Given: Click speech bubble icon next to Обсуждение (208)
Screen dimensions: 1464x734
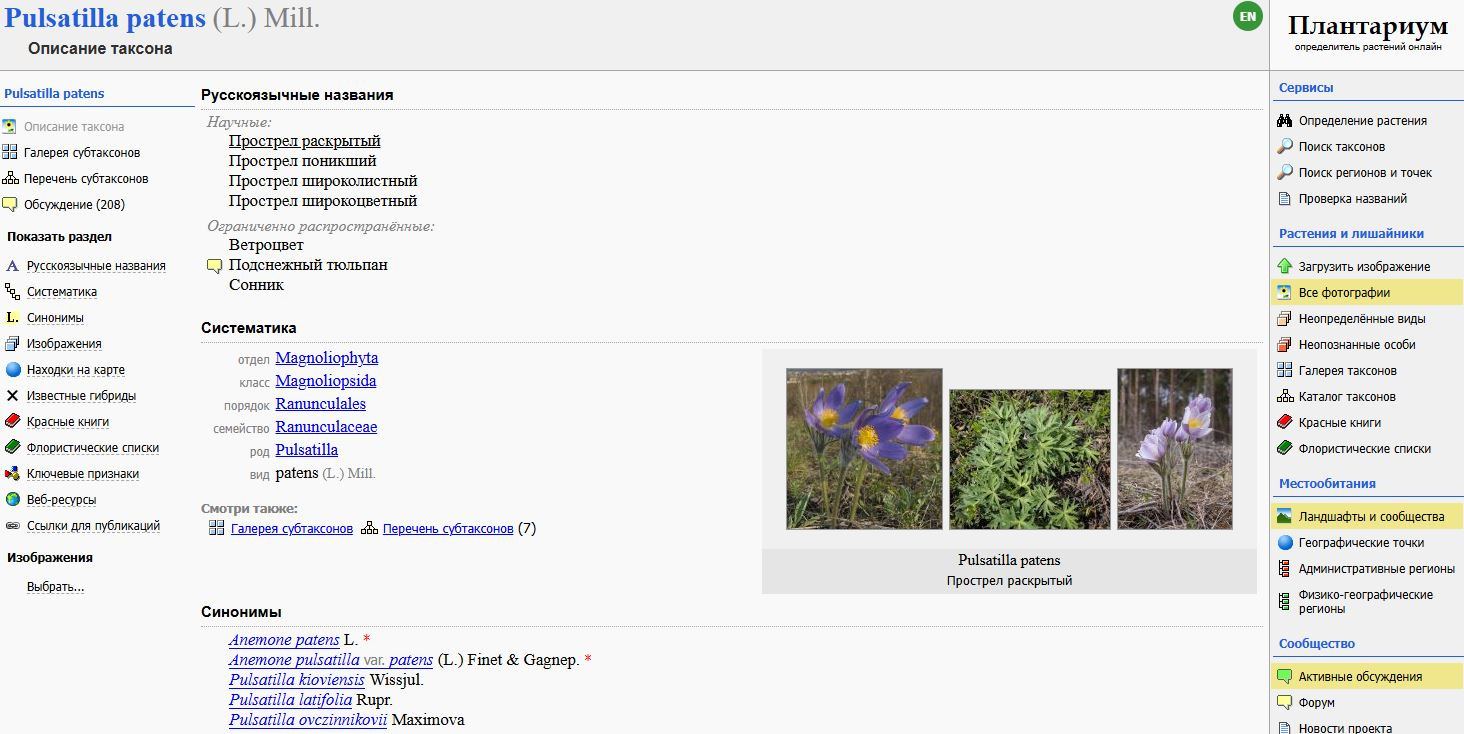Looking at the screenshot, I should coord(9,204).
